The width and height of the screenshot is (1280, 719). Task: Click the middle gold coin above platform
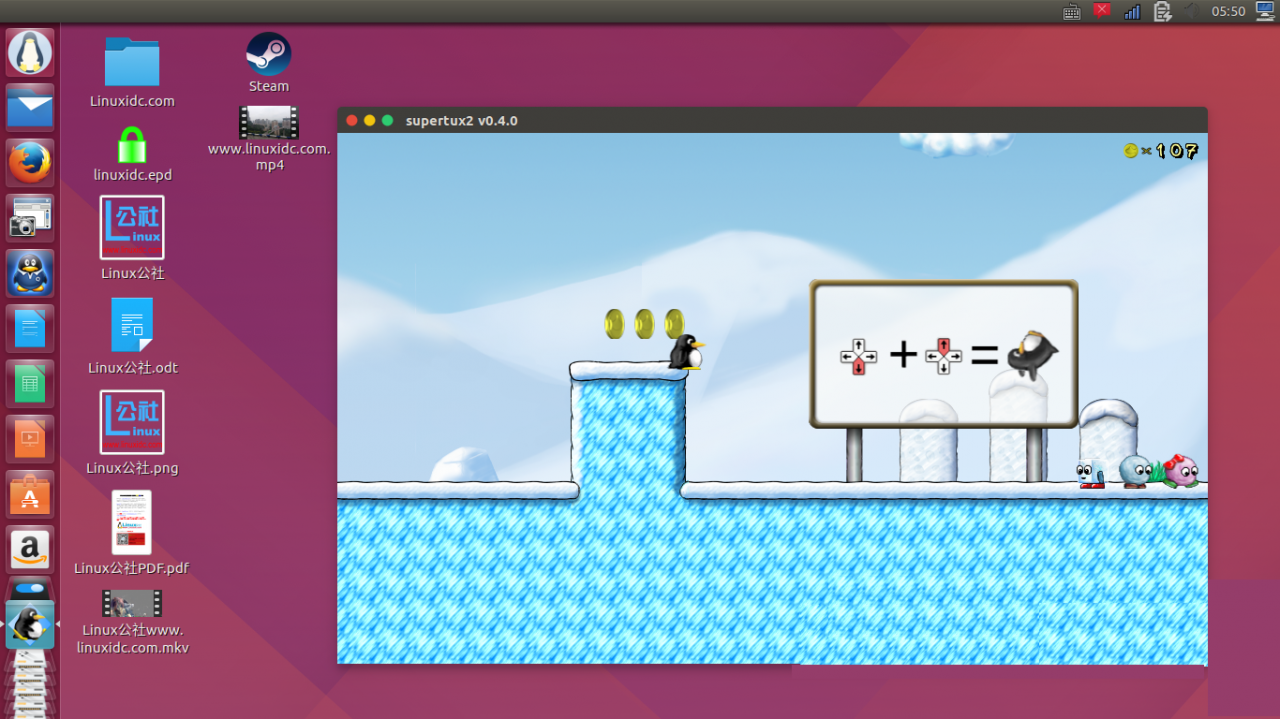[644, 323]
